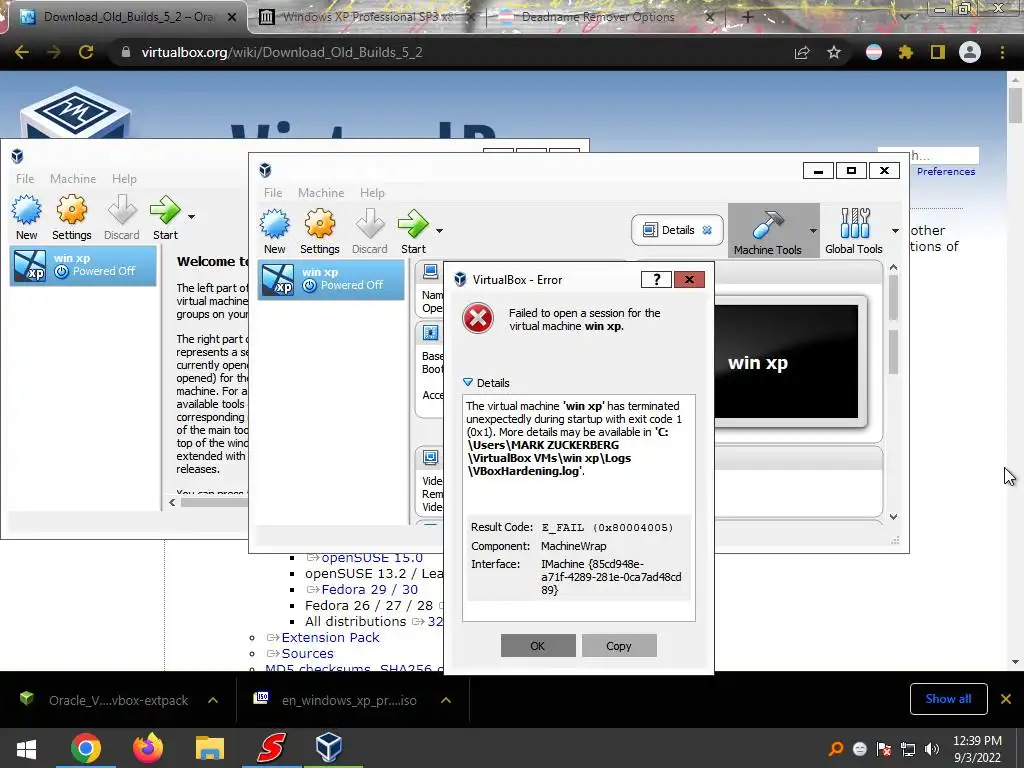Open Fedora 29 / 30 link
The width and height of the screenshot is (1024, 768).
click(x=369, y=589)
